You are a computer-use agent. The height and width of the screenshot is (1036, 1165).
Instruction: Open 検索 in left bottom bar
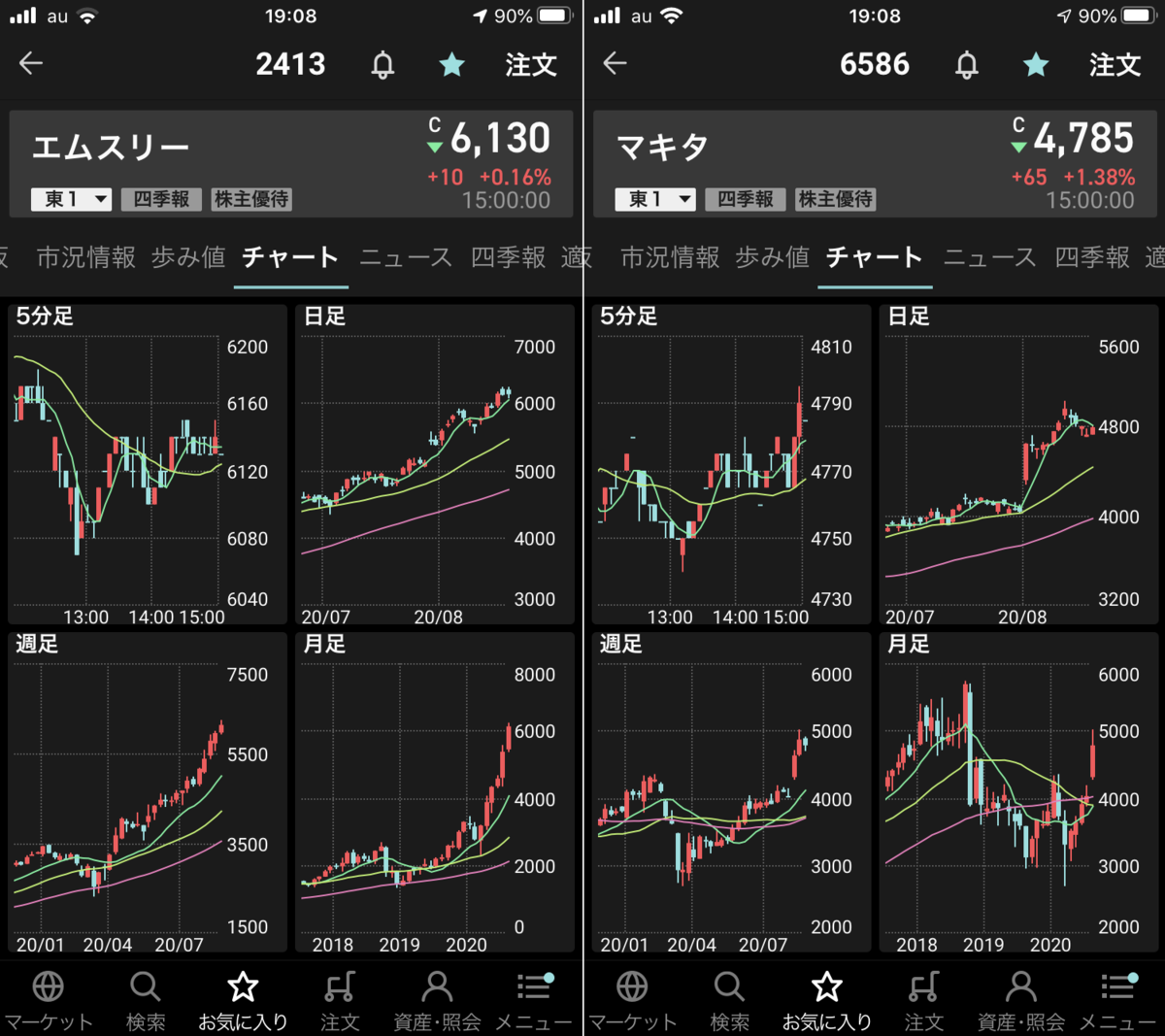tap(146, 1000)
